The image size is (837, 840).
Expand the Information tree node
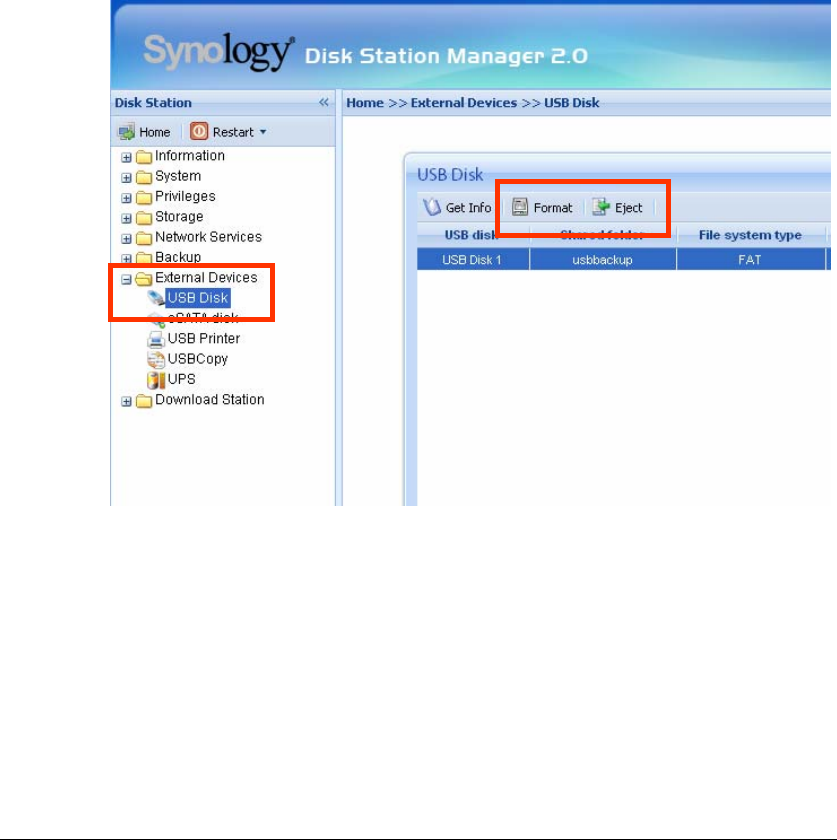click(126, 158)
